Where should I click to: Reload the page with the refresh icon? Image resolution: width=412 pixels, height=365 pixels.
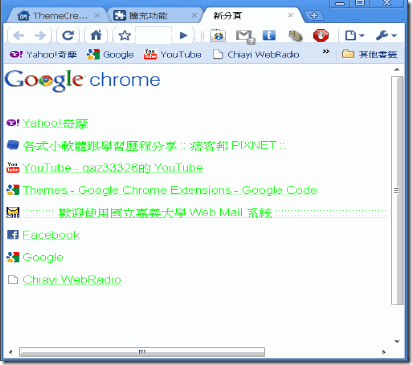click(68, 35)
